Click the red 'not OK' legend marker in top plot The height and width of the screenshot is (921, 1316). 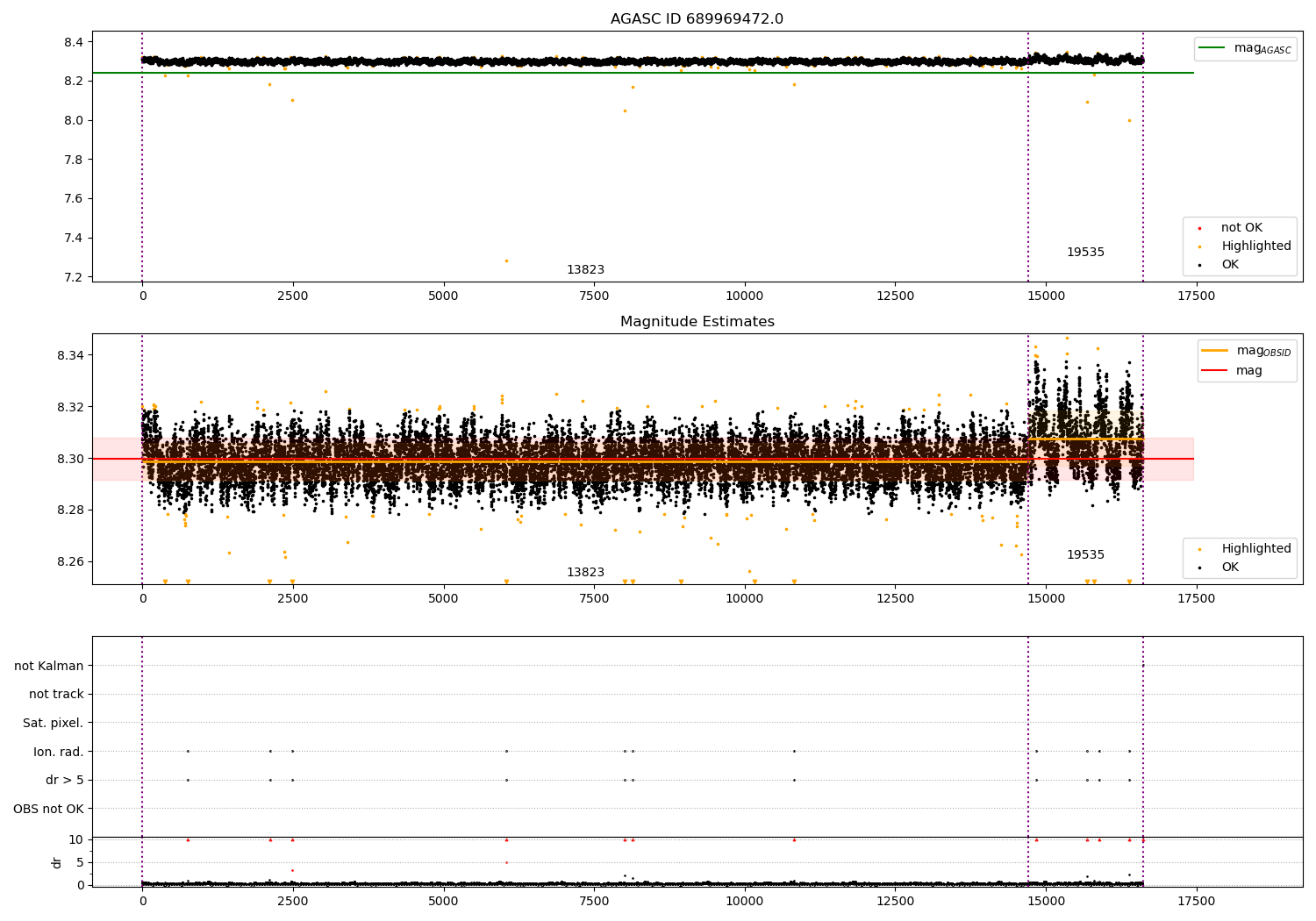pyautogui.click(x=1199, y=228)
